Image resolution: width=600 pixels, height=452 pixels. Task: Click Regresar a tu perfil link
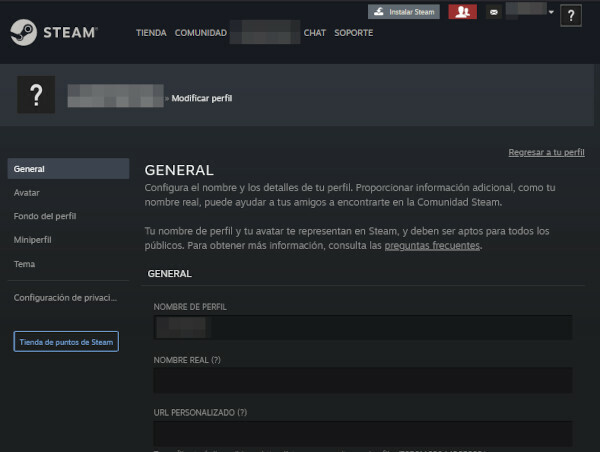click(546, 152)
